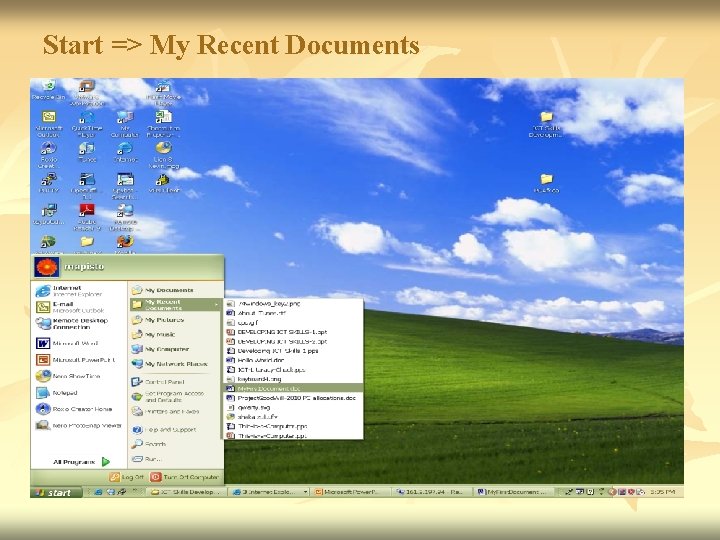Open the Run... command in the Start menu
720x540 pixels.
pos(175,459)
